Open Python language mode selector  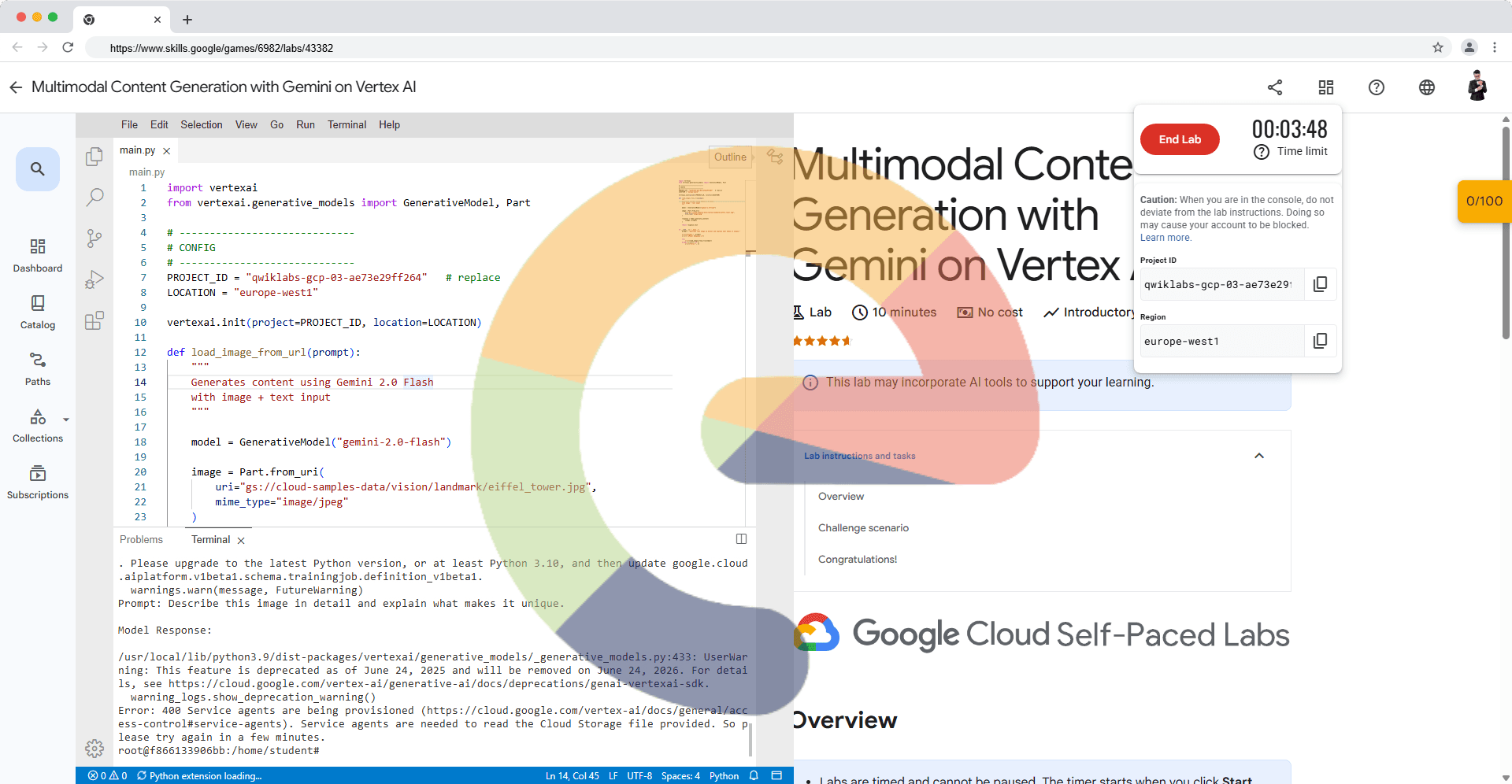coord(724,775)
